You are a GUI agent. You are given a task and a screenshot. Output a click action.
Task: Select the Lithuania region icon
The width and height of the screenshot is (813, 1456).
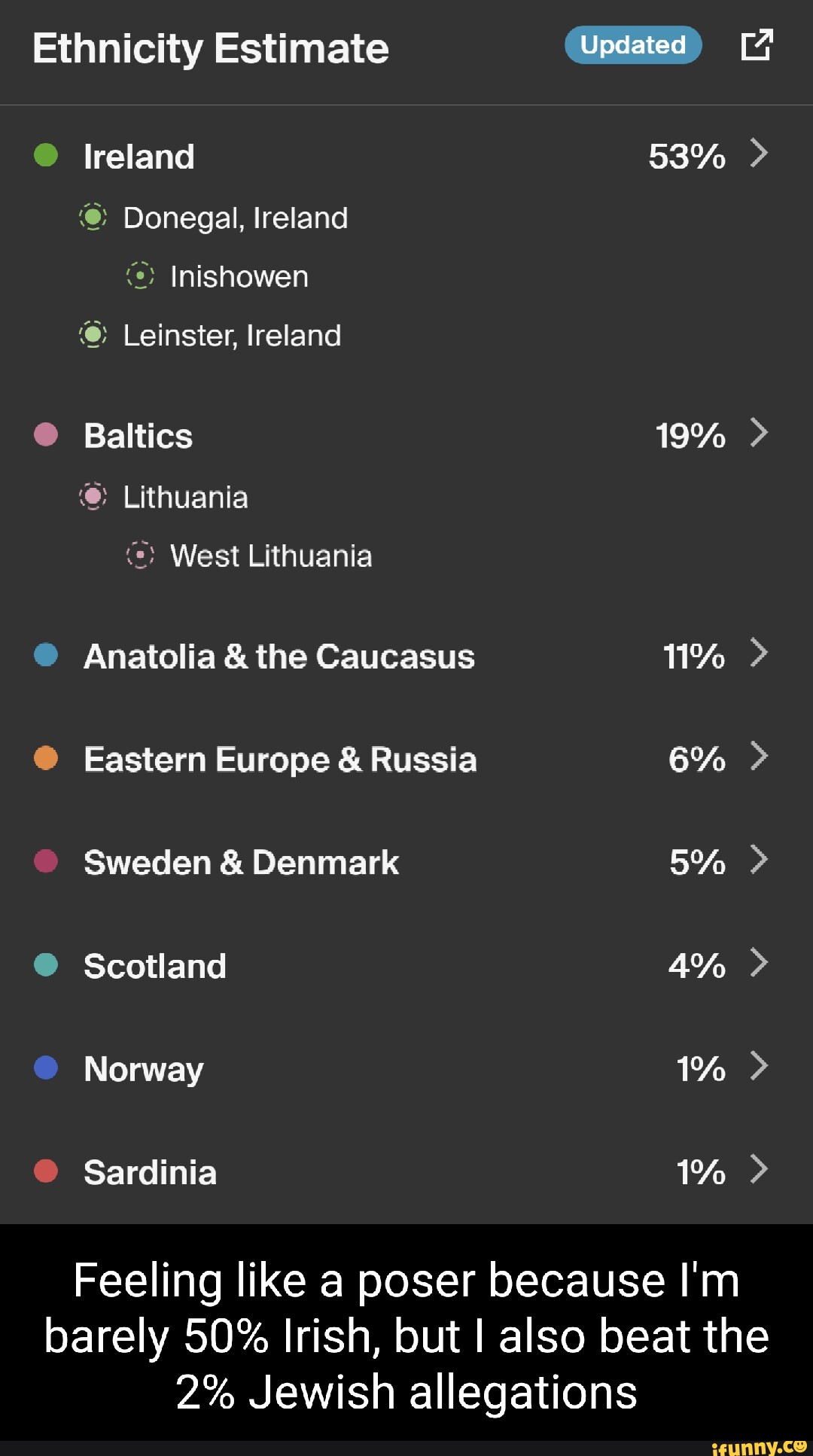tap(93, 497)
